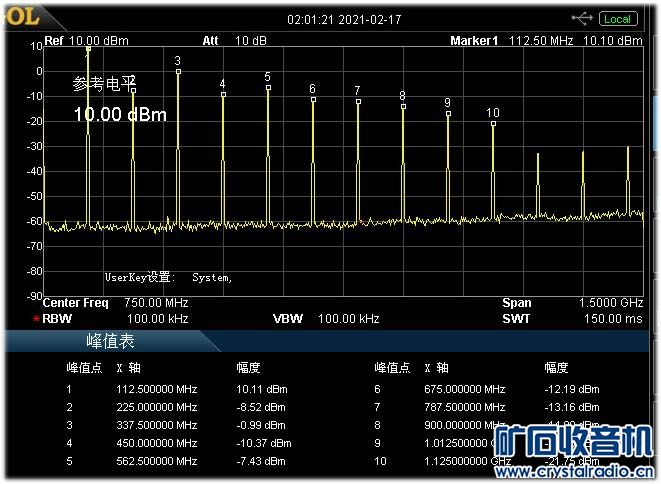Select the 675.000000 MHz peak row
The height and width of the screenshot is (484, 661).
pos(487,389)
